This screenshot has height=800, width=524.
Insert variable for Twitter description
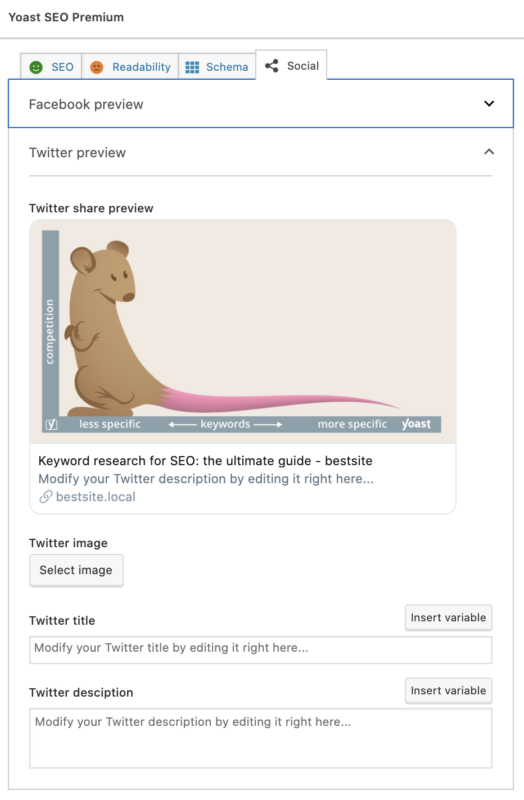[448, 691]
